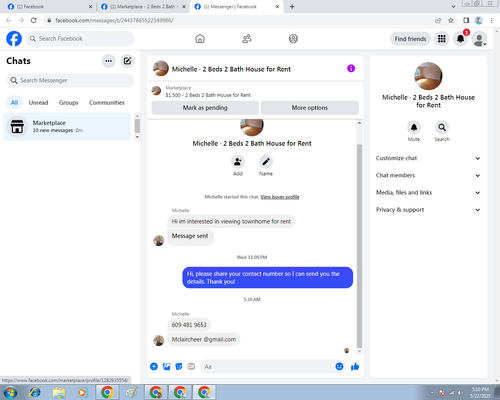500x400 pixels.
Task: Expand Privacy & support section
Action: (428, 210)
